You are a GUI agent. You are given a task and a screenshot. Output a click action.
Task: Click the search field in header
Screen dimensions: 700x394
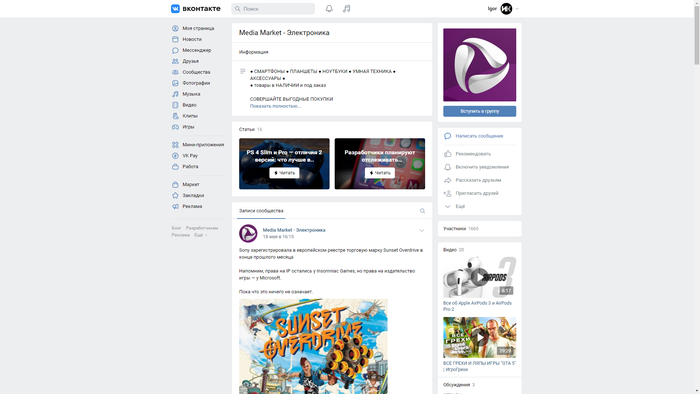coord(273,8)
